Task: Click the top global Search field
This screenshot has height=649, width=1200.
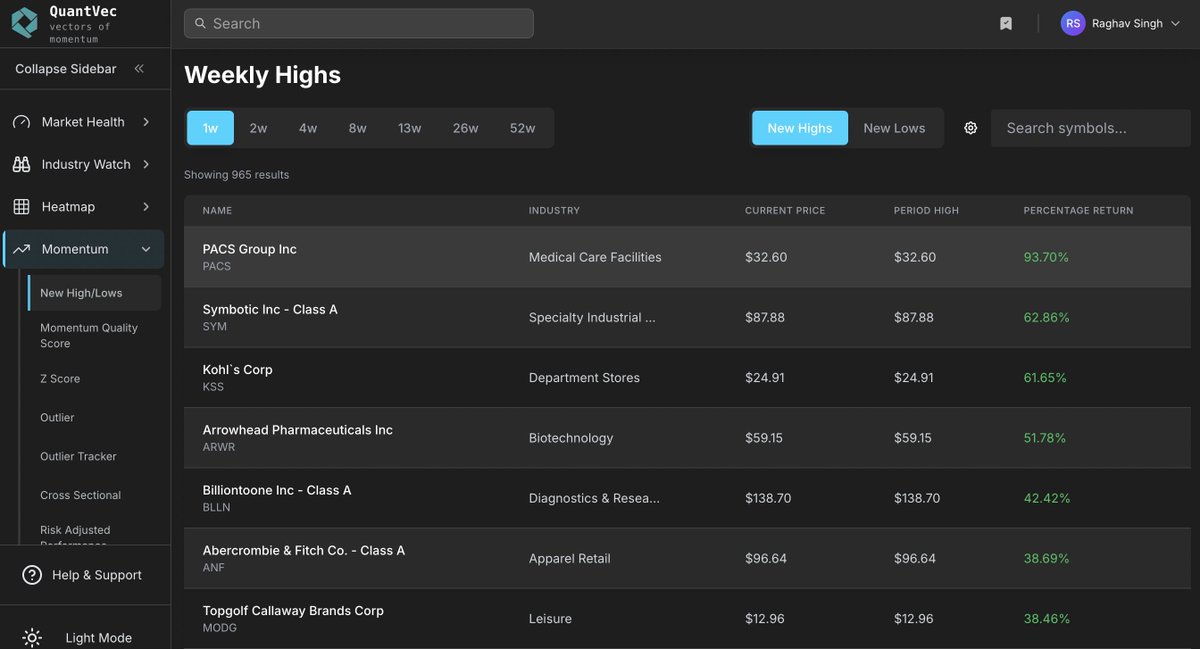Action: coord(358,23)
